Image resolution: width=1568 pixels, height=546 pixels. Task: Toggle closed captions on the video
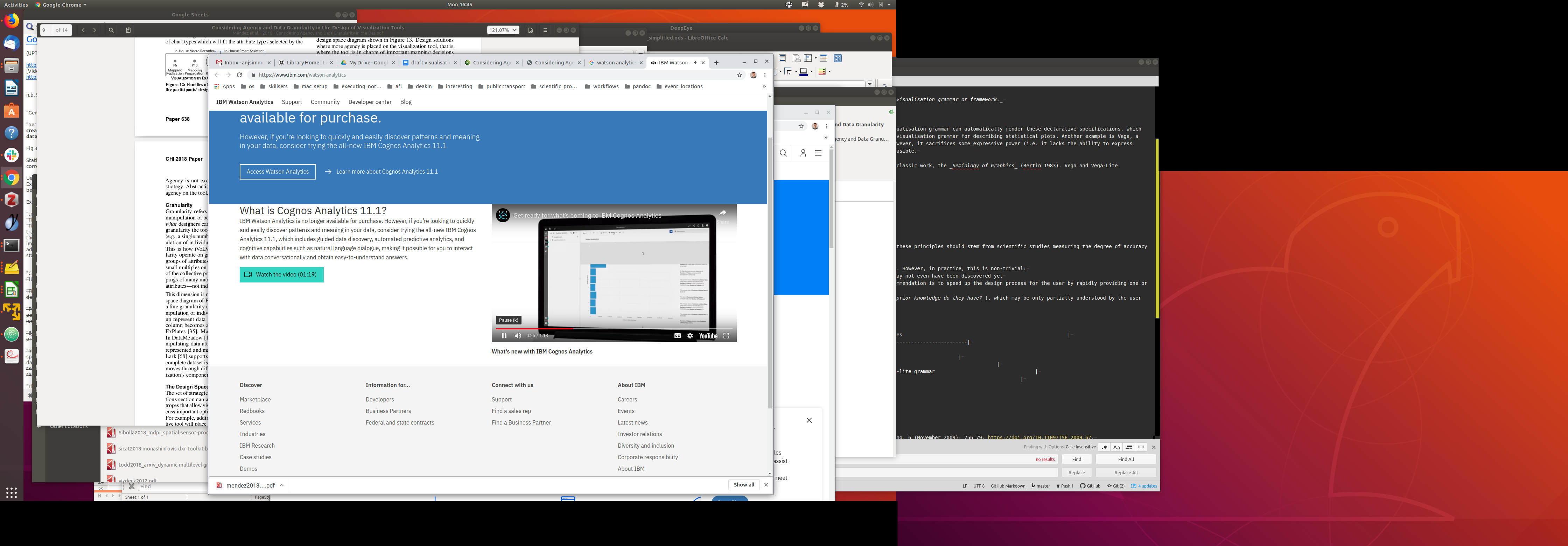coord(677,336)
